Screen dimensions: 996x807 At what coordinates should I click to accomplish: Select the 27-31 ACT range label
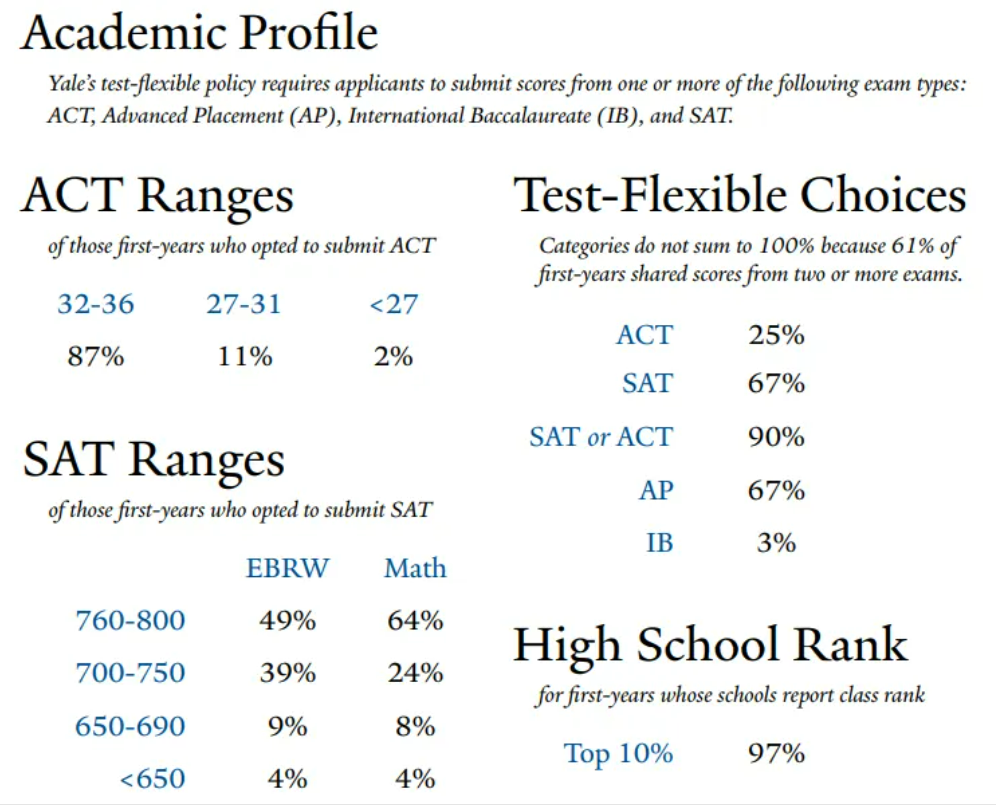[x=244, y=304]
